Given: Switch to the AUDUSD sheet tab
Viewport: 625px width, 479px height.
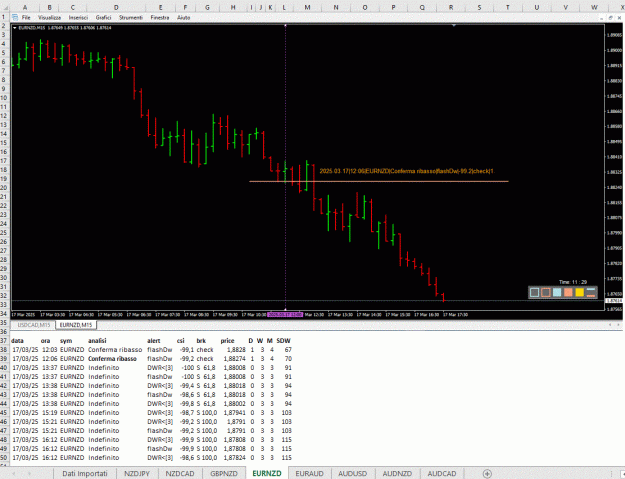Looking at the screenshot, I should [352, 473].
